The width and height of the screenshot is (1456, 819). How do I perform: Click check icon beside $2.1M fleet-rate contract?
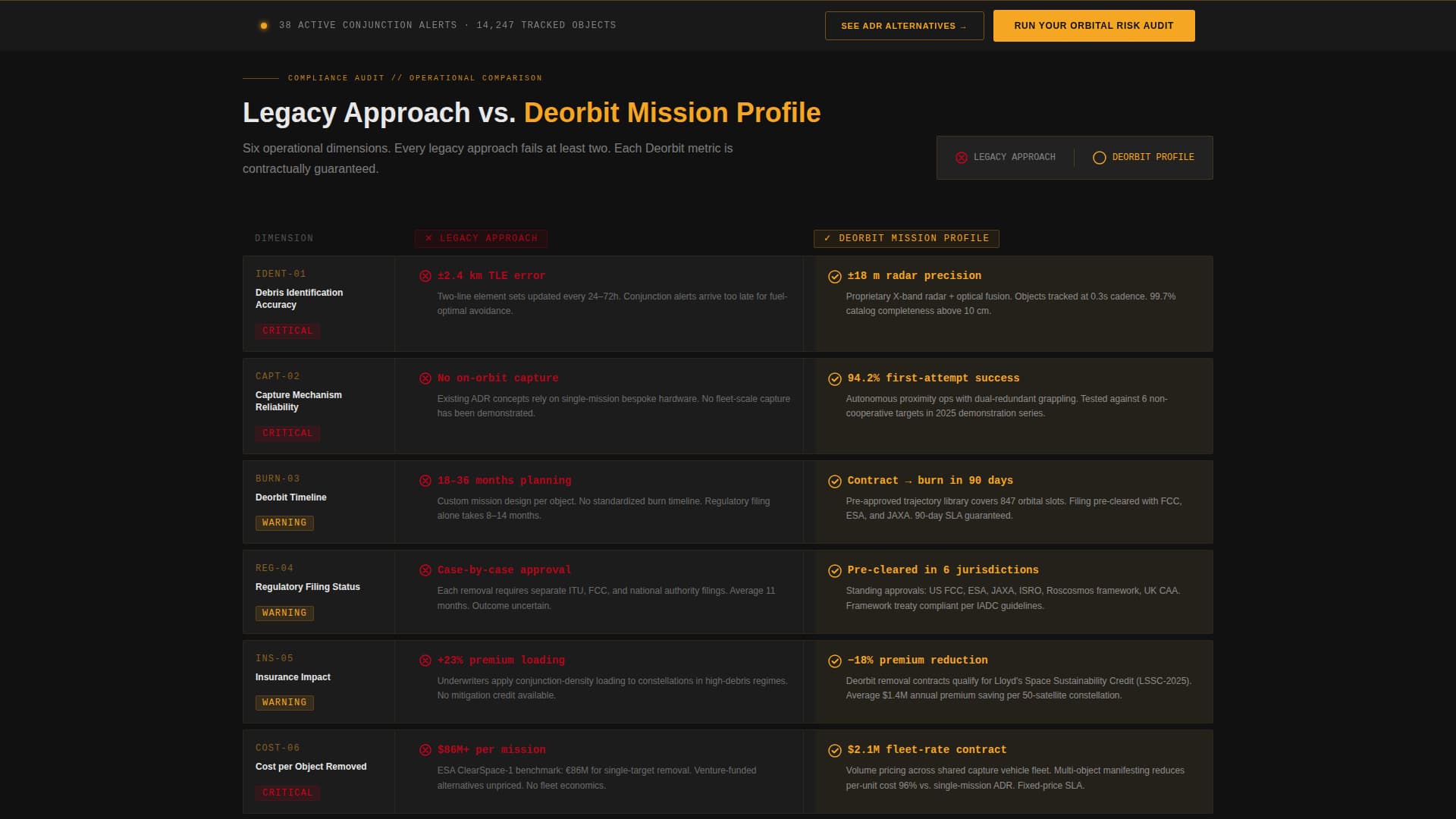coord(834,751)
